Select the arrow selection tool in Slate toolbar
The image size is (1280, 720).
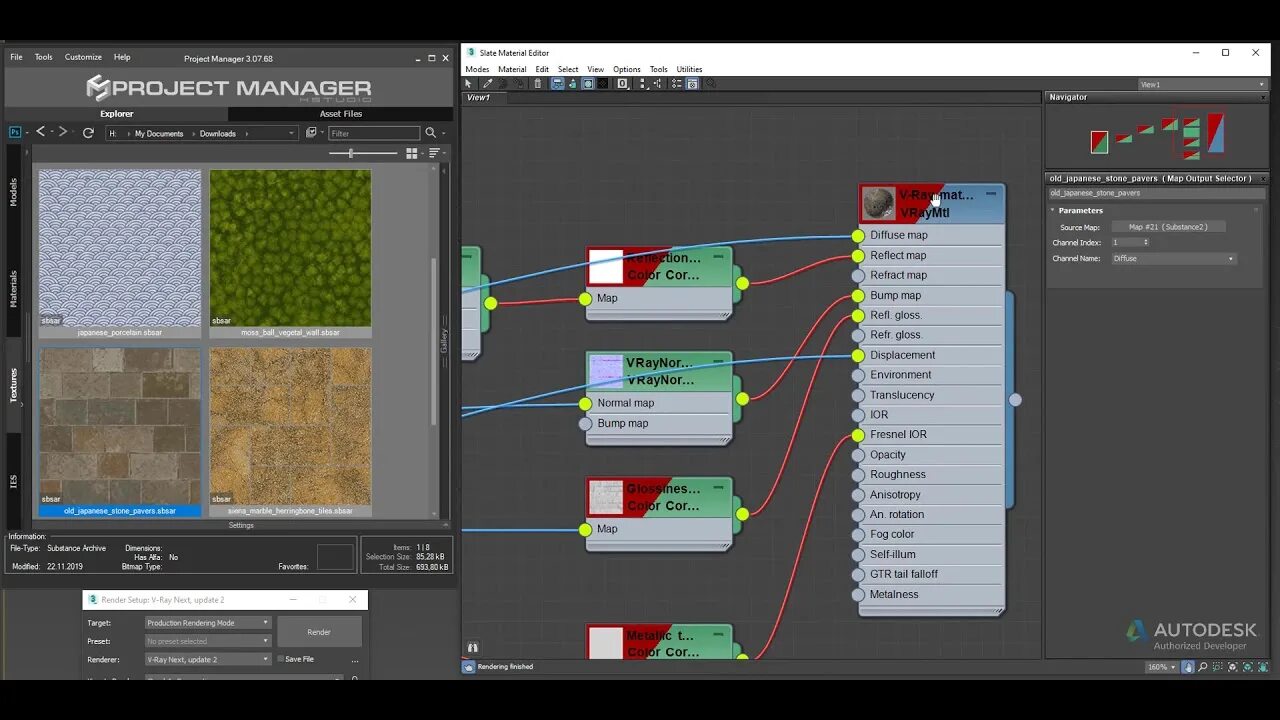tap(468, 84)
